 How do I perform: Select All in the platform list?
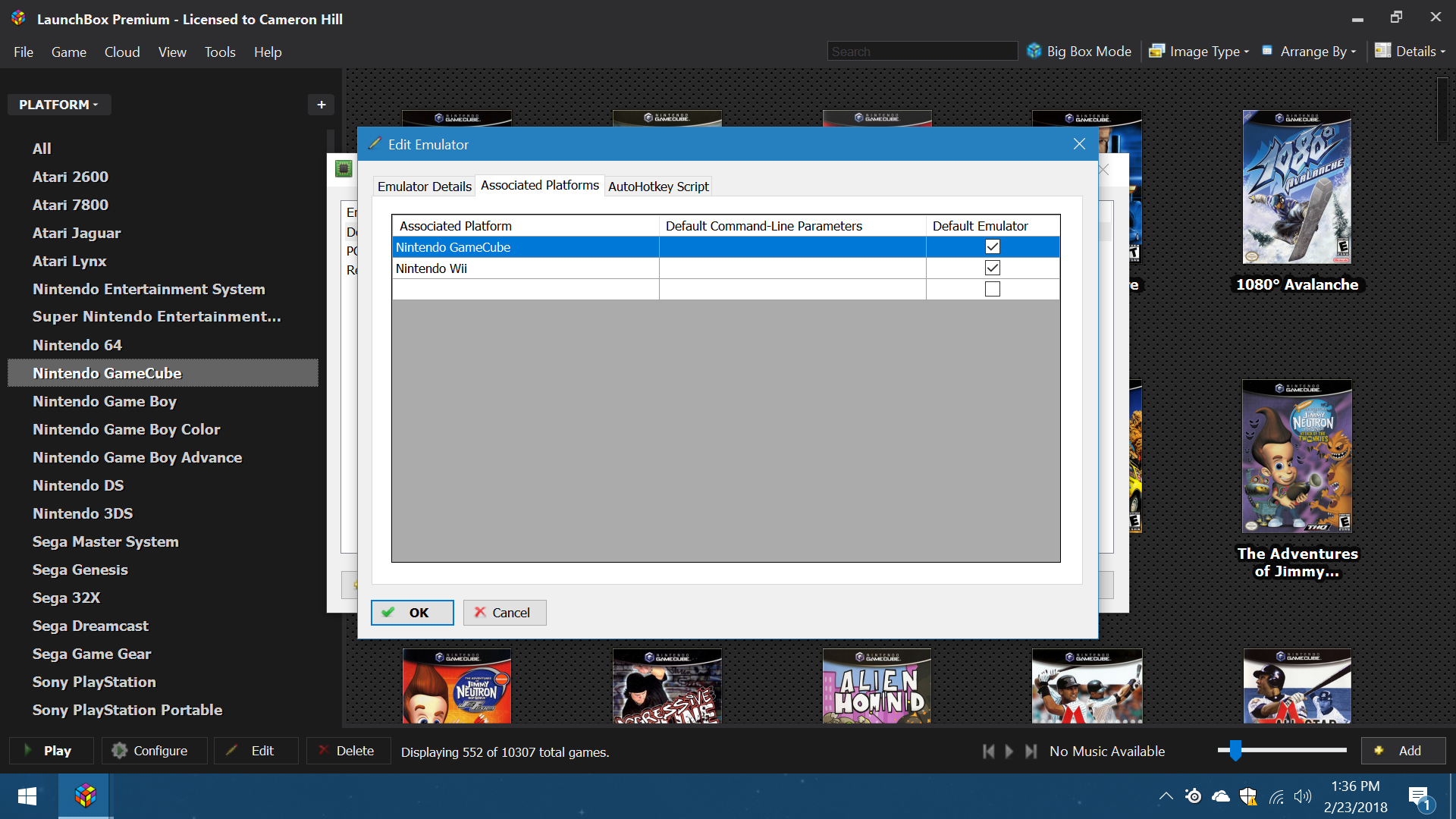pos(42,149)
